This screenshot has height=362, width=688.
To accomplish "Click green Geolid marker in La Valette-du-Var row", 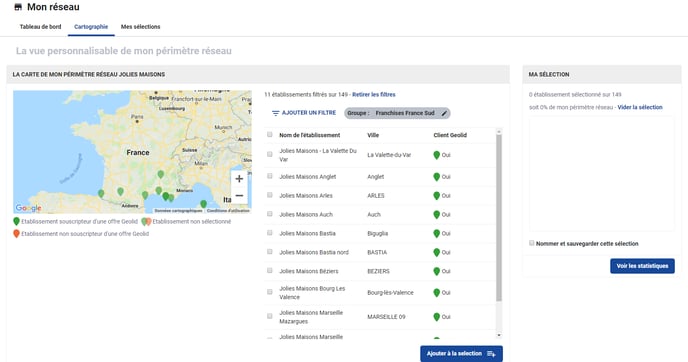I will pyautogui.click(x=437, y=155).
